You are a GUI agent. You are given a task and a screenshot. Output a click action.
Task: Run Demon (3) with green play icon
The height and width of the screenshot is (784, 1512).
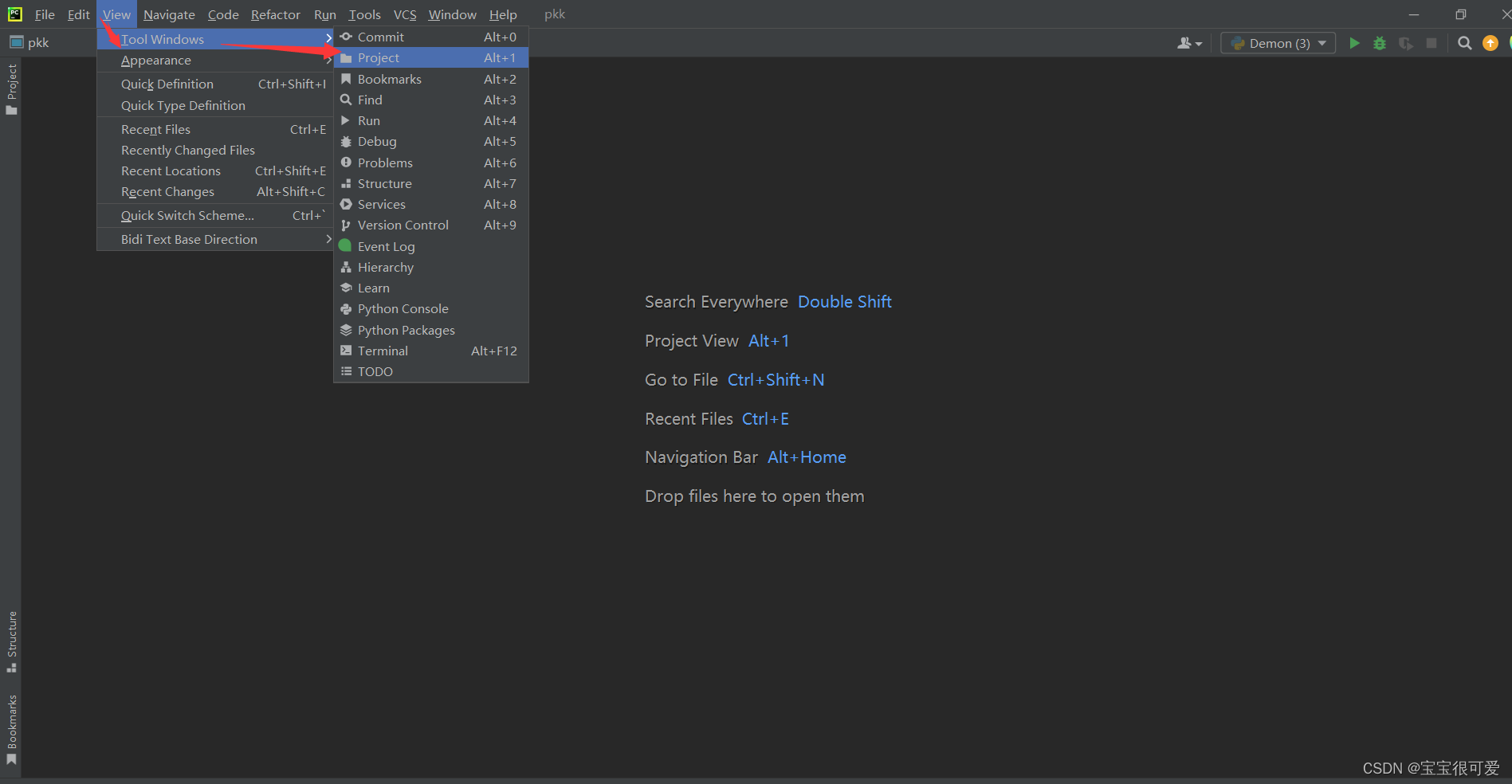tap(1354, 43)
